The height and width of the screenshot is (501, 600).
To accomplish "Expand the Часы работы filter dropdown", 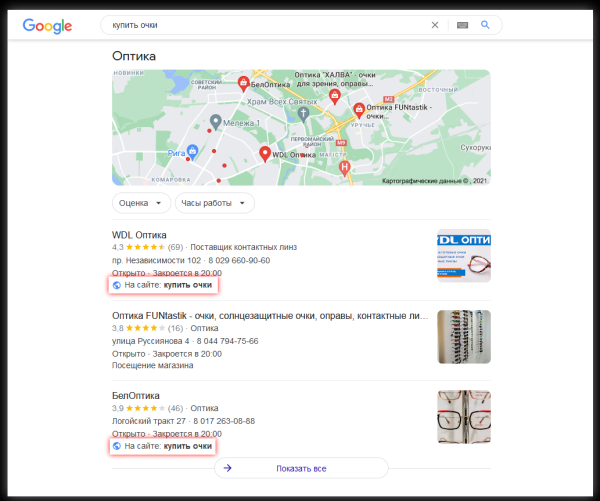I will point(214,203).
